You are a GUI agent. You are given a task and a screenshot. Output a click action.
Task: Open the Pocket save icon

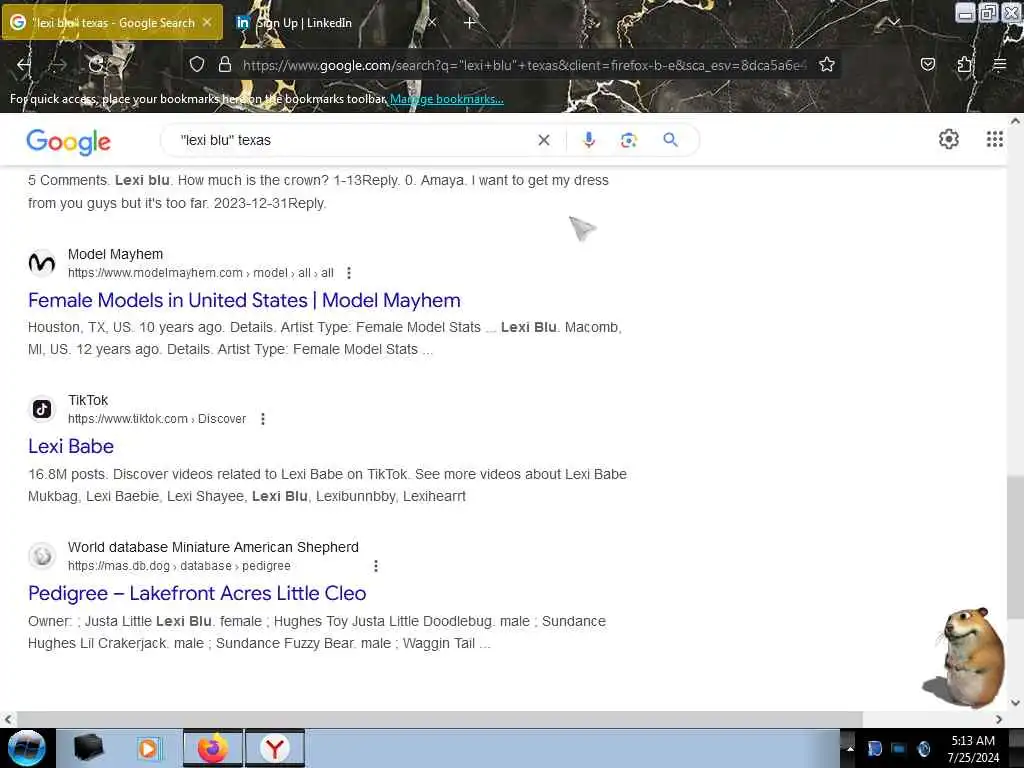click(x=927, y=65)
